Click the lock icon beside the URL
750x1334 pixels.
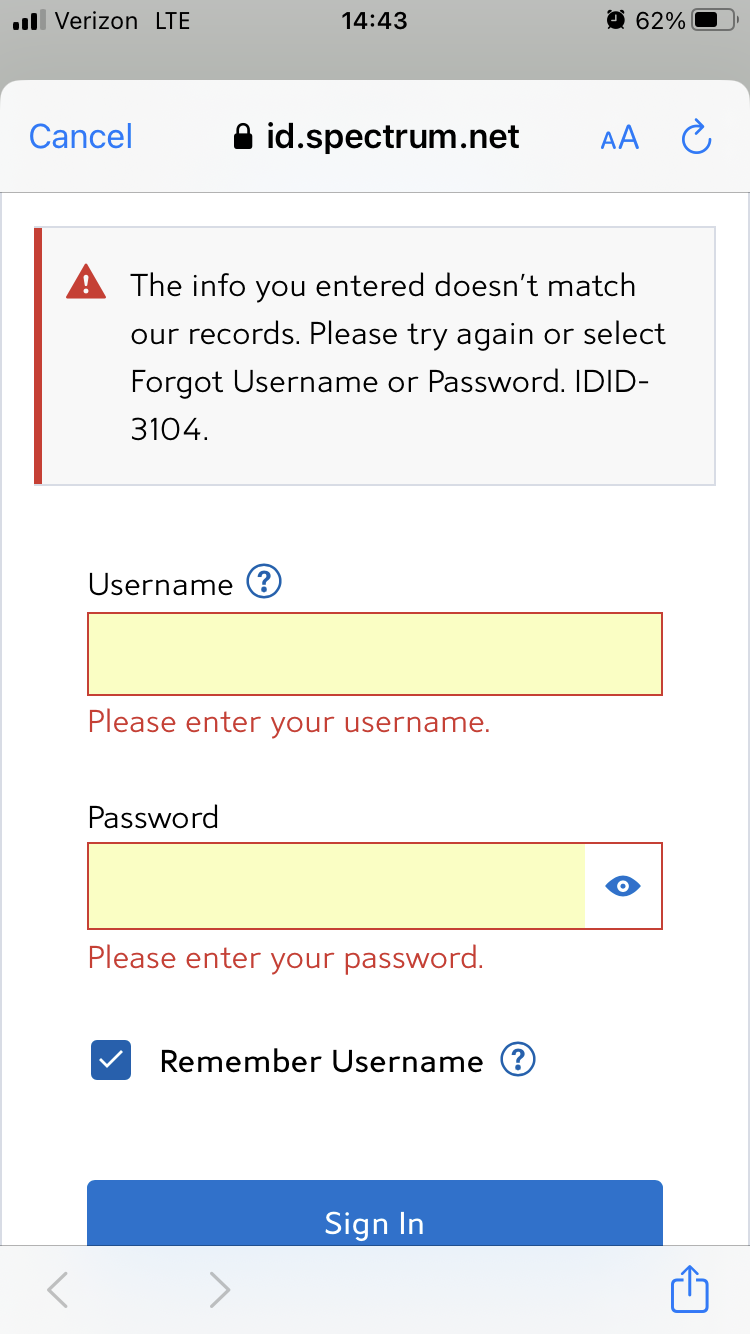point(243,137)
